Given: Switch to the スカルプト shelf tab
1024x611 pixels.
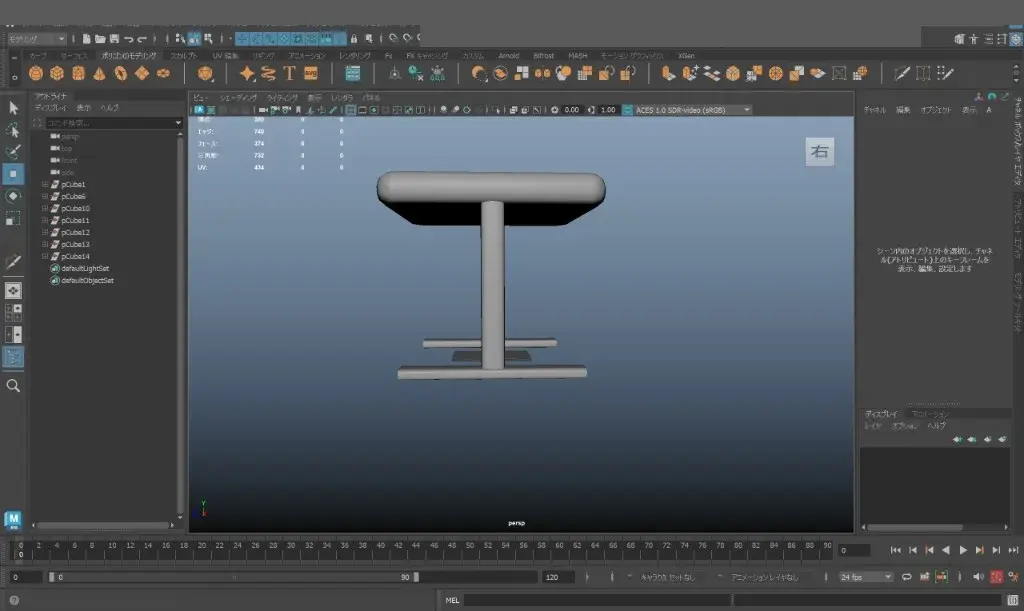Looking at the screenshot, I should [x=184, y=56].
